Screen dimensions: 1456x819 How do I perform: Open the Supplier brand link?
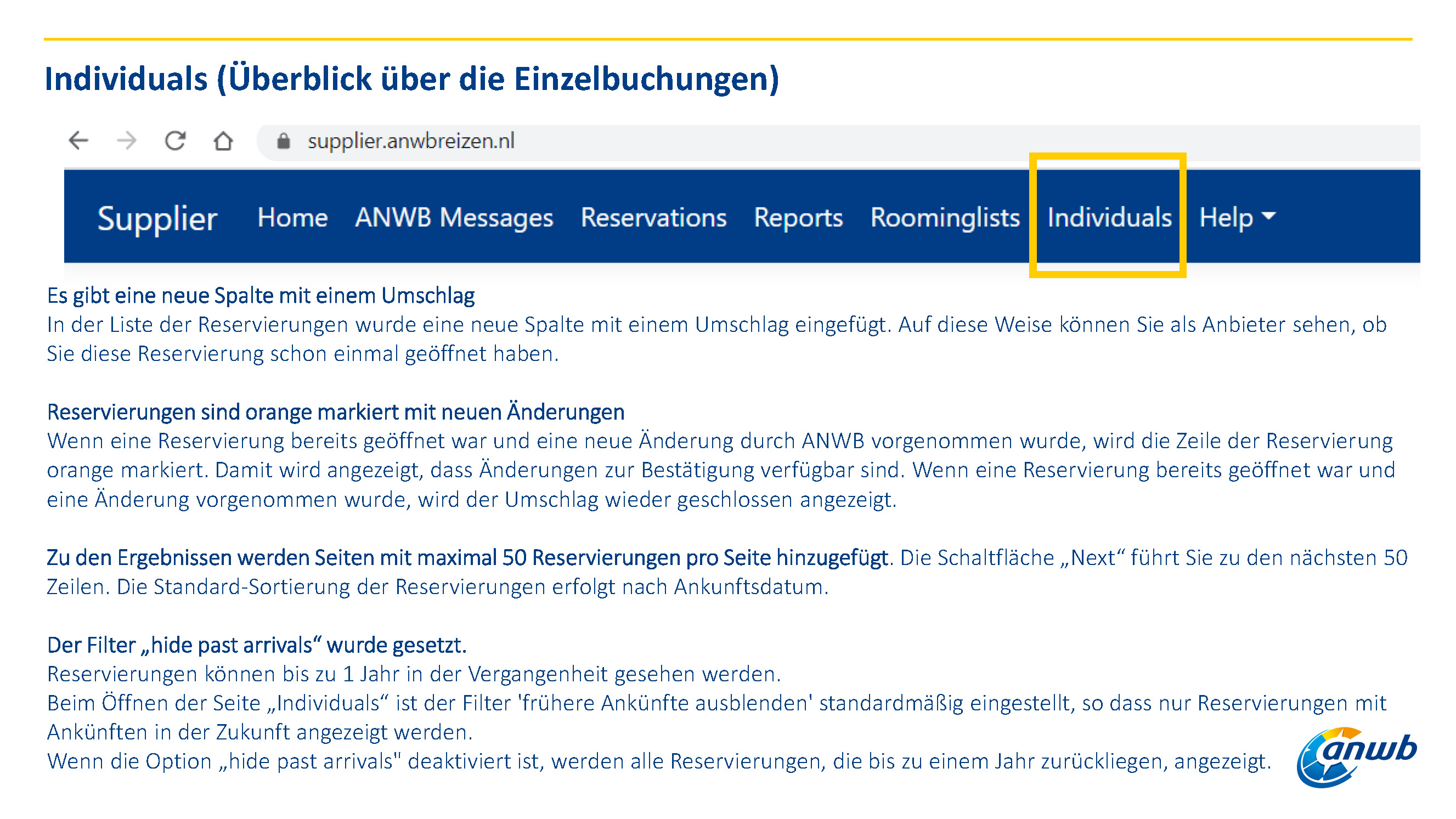(x=157, y=218)
